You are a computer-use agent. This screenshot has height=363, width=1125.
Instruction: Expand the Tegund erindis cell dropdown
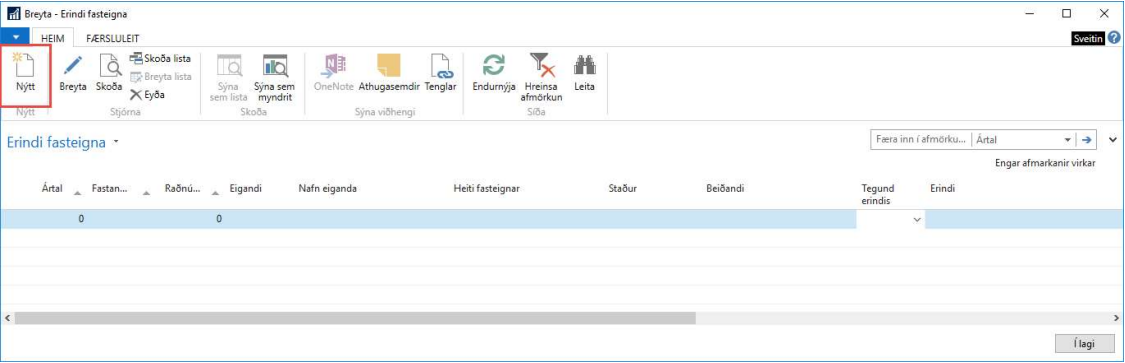(916, 220)
